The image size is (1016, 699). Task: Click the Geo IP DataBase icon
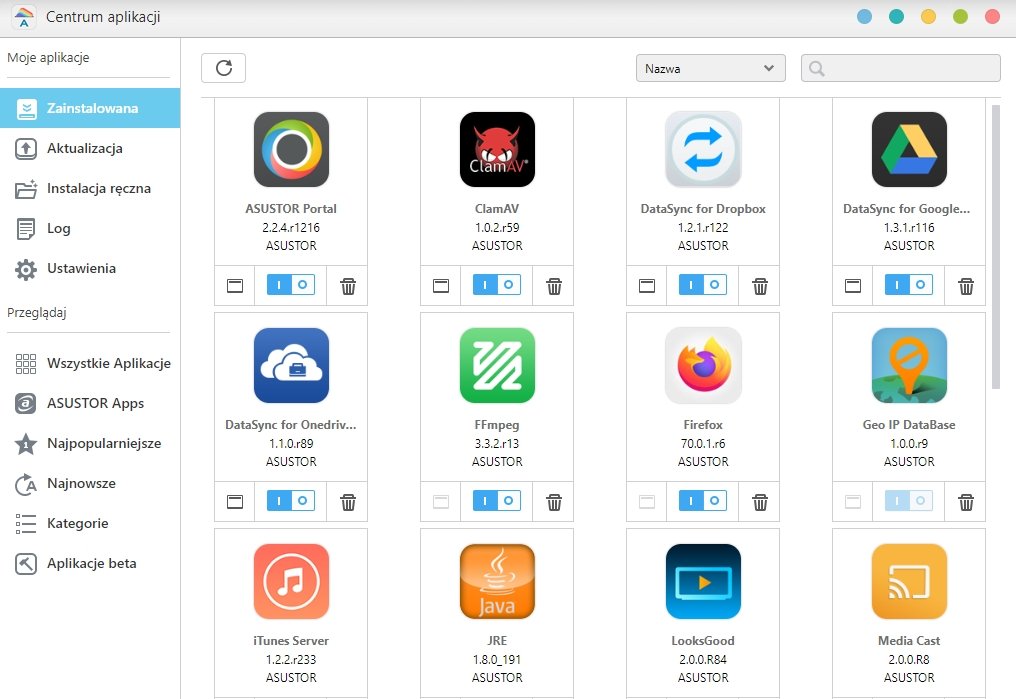[x=909, y=365]
